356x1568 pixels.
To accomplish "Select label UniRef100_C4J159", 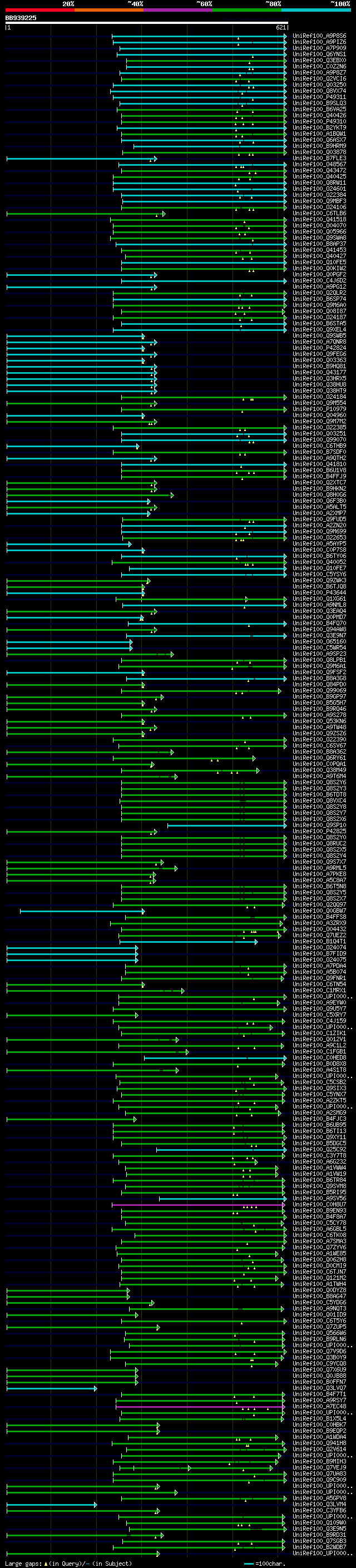I will pyautogui.click(x=319, y=1021).
